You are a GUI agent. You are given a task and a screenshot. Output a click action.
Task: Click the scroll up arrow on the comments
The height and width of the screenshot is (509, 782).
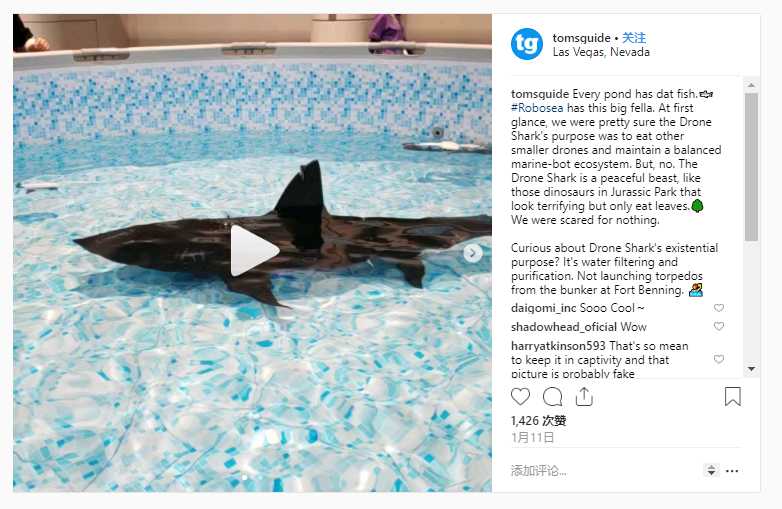(x=751, y=85)
